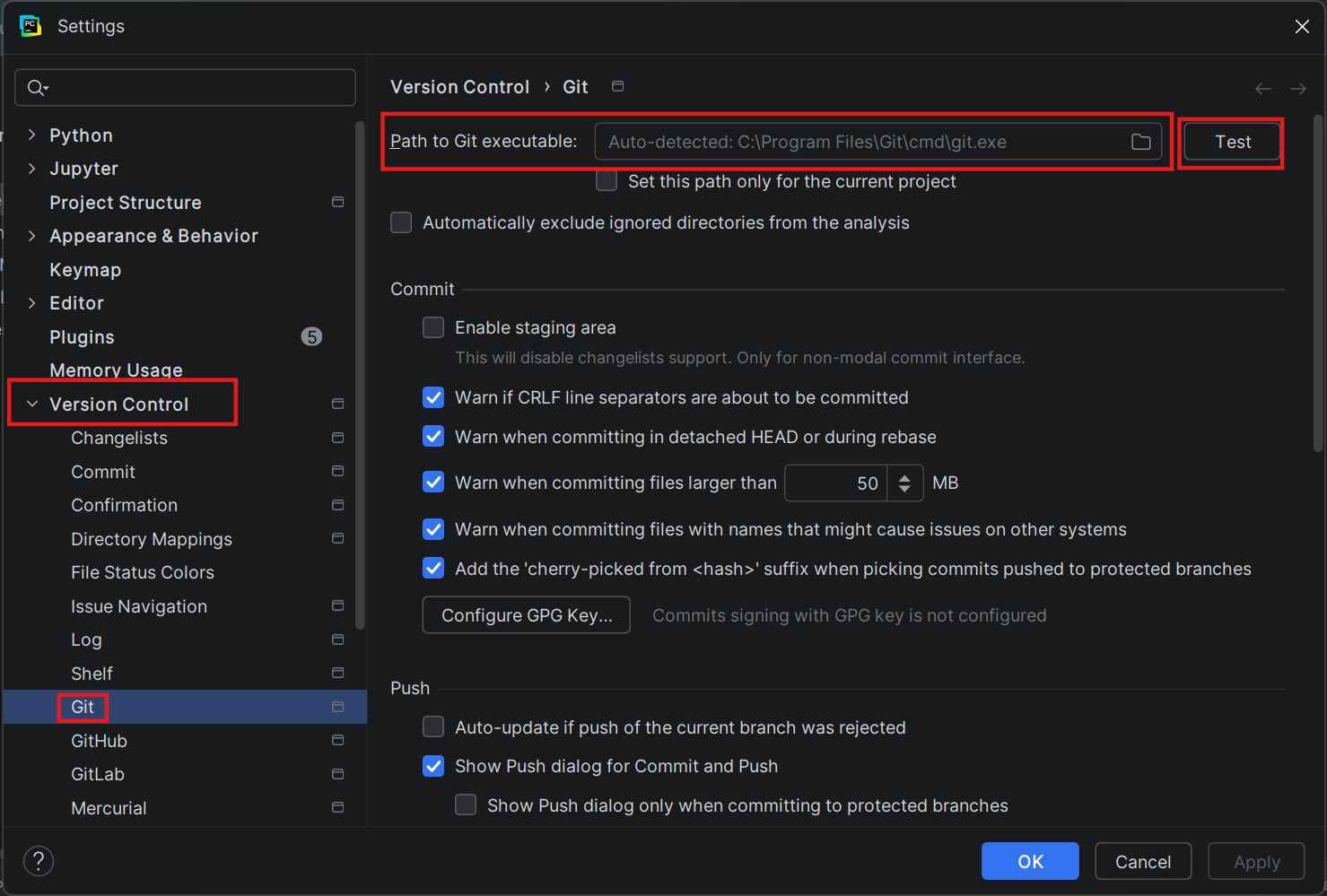Viewport: 1327px width, 896px height.
Task: Enable staging area checkbox
Action: coord(433,327)
